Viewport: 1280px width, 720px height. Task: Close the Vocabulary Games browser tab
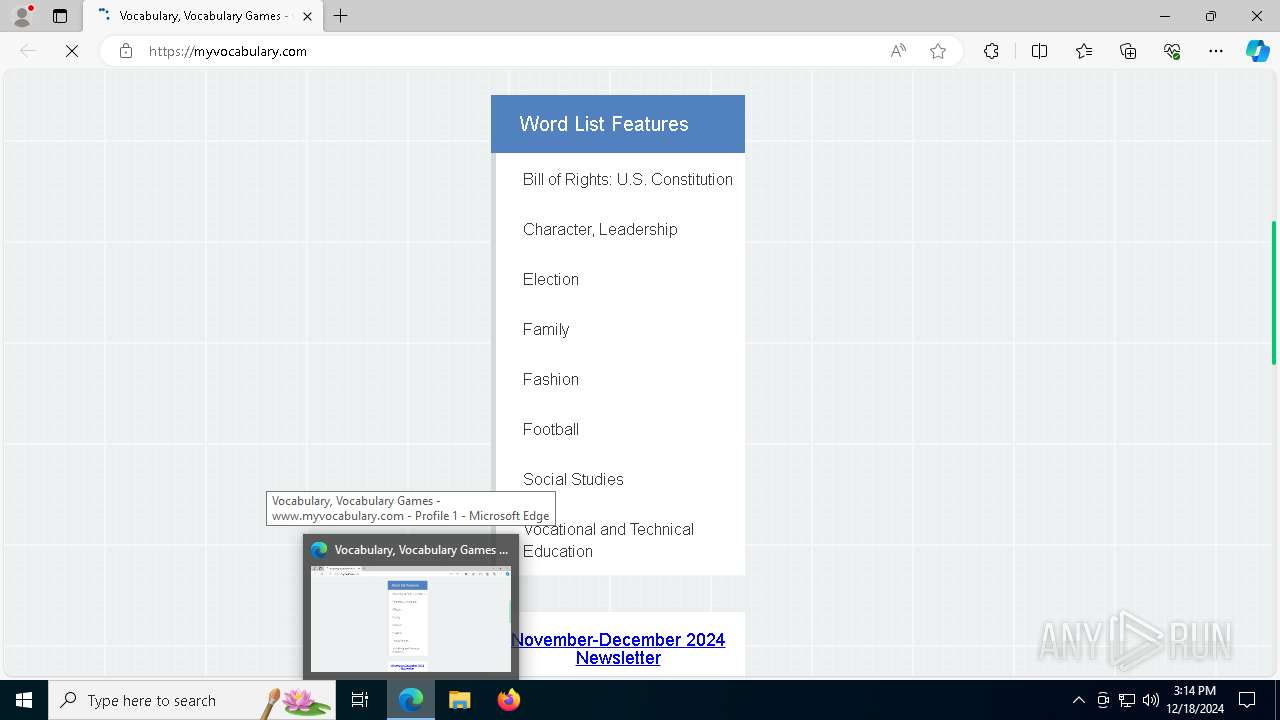pyautogui.click(x=307, y=16)
